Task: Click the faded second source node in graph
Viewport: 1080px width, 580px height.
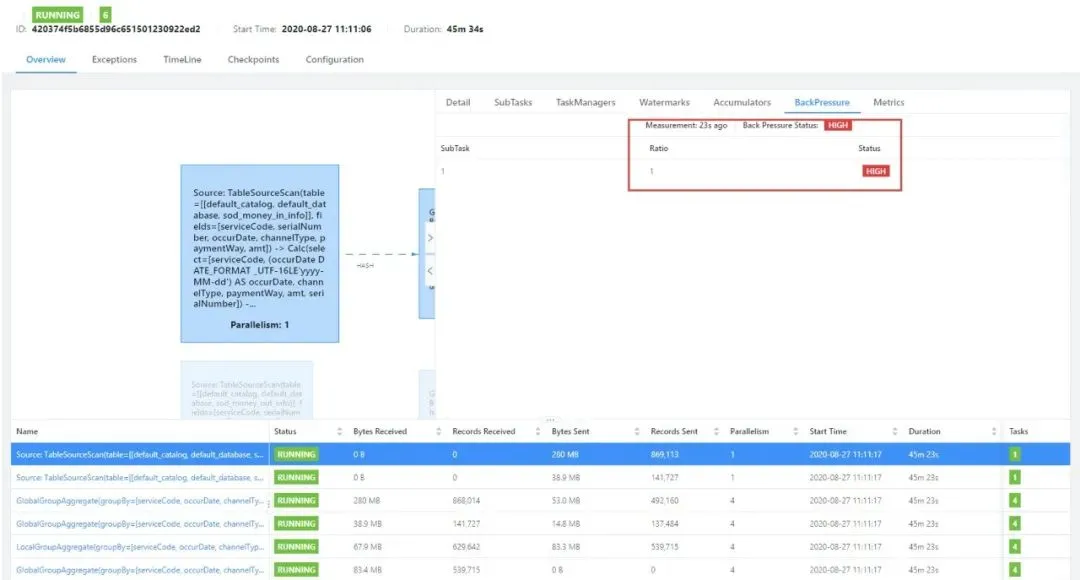Action: (x=247, y=389)
